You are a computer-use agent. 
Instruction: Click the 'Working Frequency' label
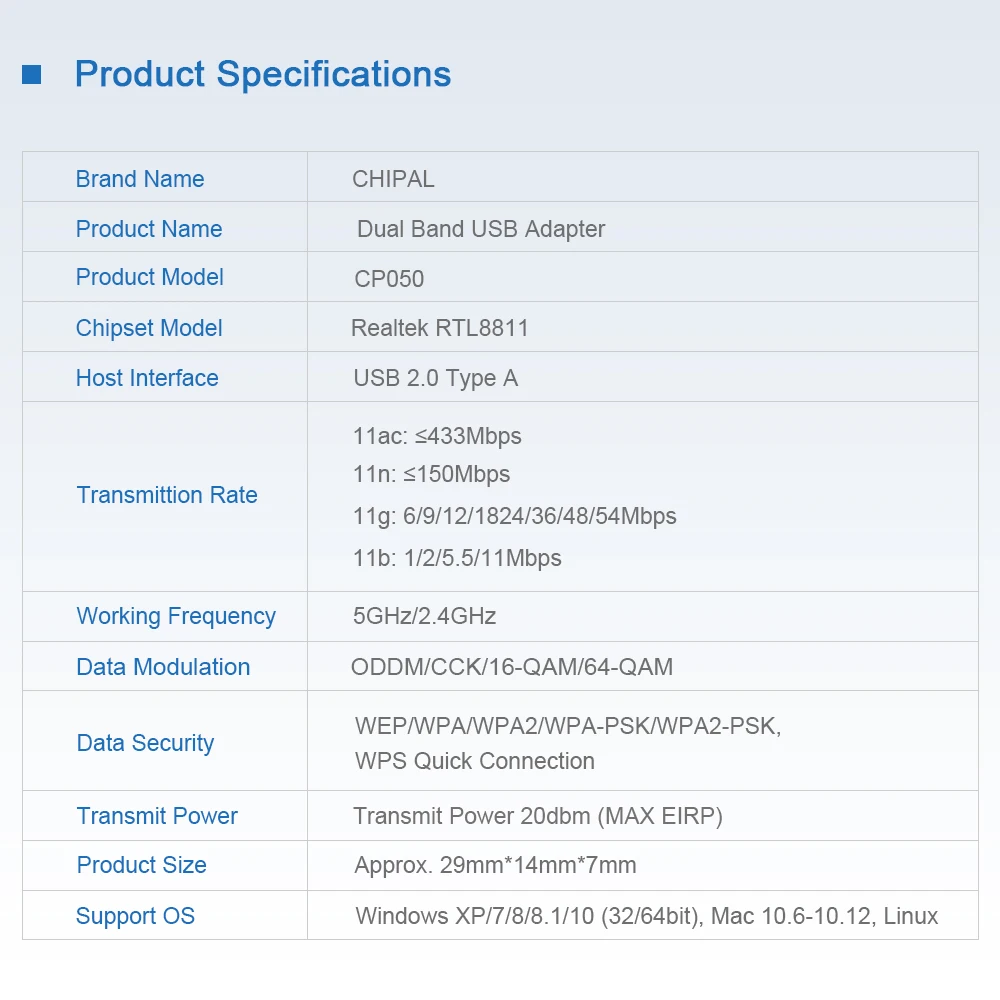tap(176, 616)
